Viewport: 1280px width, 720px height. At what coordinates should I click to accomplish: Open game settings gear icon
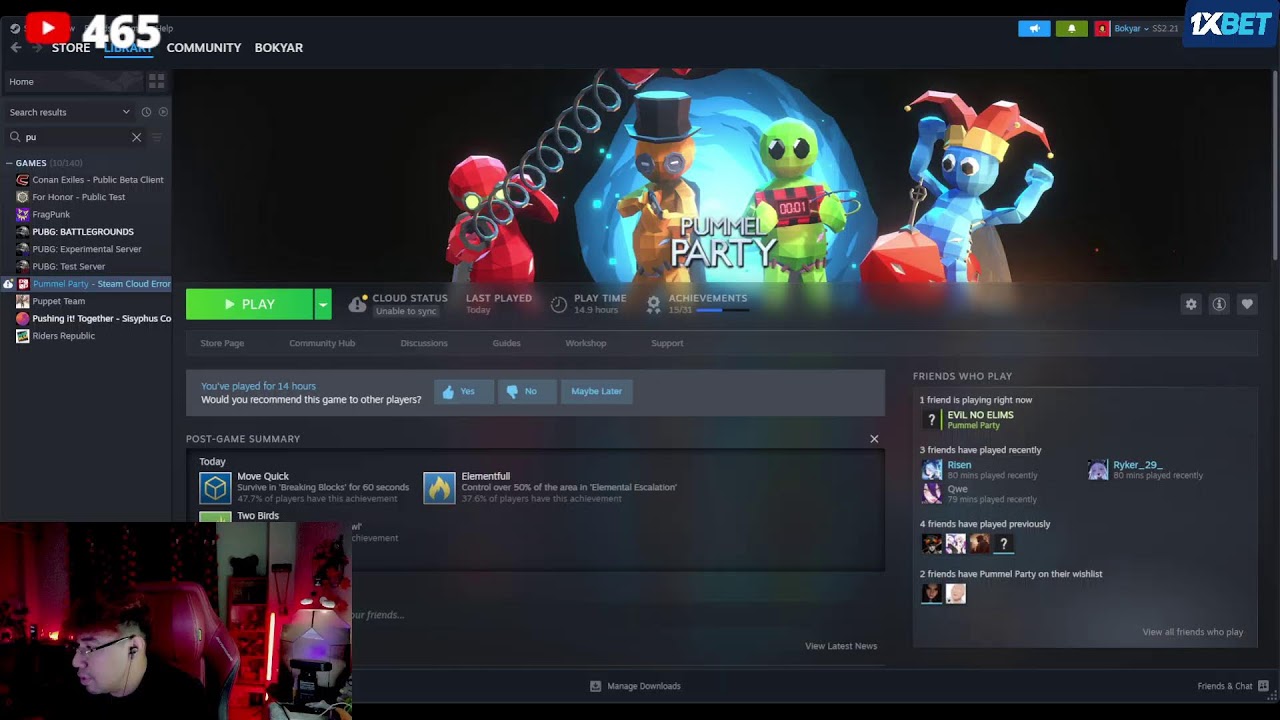1191,304
